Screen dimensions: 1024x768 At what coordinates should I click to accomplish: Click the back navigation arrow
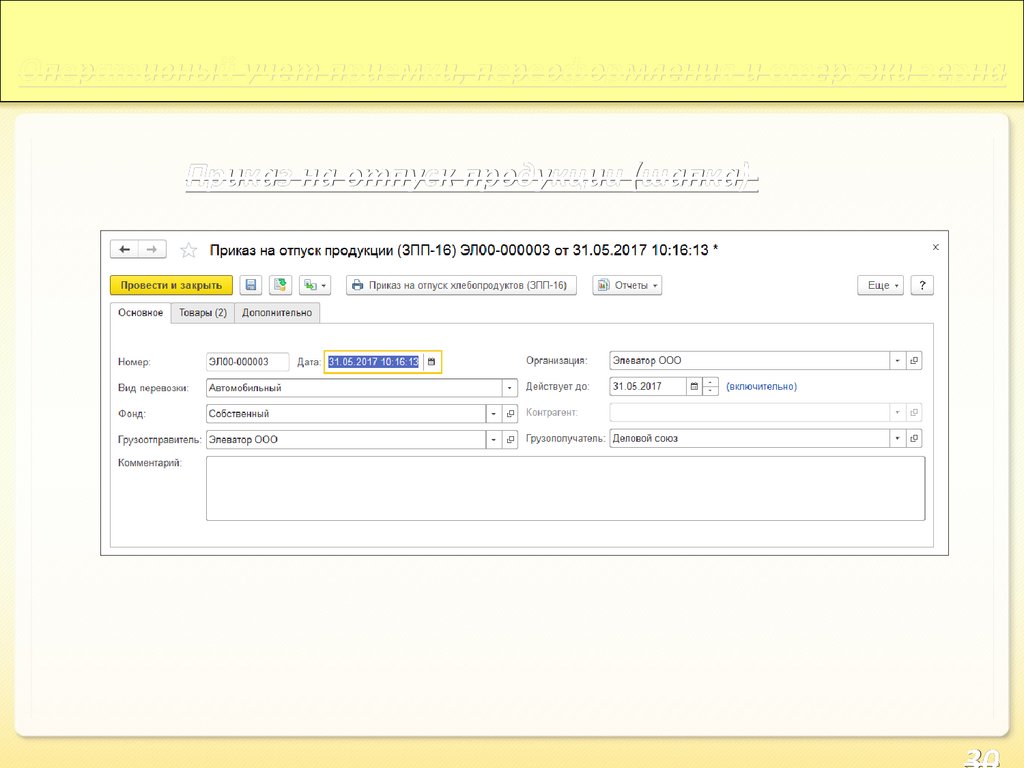[125, 250]
